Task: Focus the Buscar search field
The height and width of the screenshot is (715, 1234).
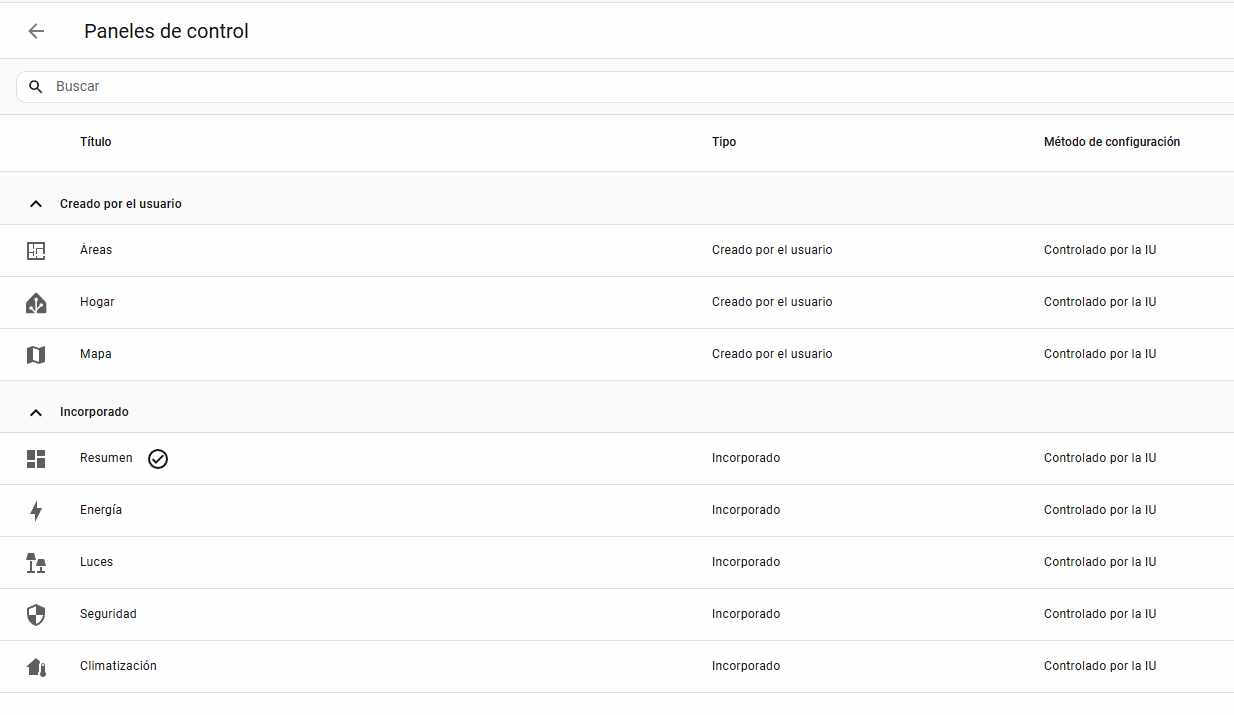Action: tap(600, 87)
